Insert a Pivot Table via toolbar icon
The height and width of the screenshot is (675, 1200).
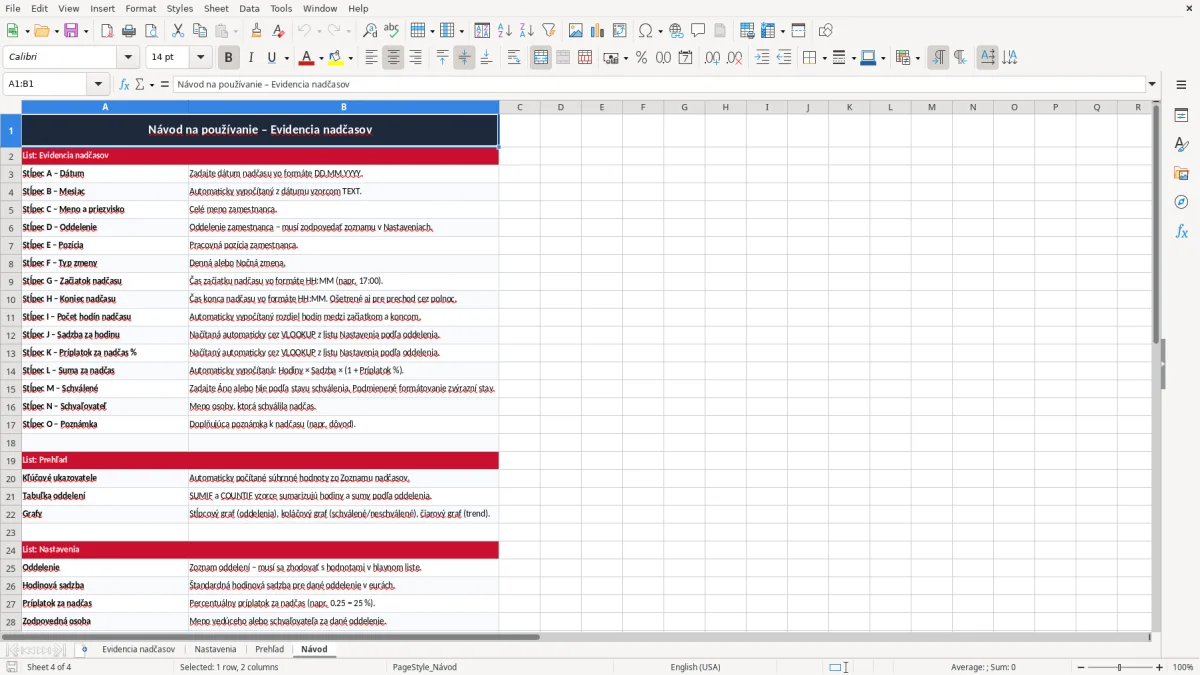pos(620,31)
